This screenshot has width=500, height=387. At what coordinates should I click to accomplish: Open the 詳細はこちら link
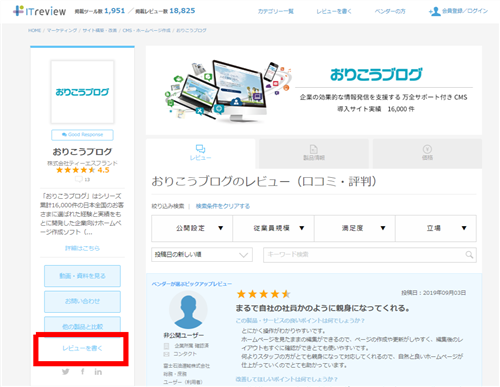pos(82,248)
